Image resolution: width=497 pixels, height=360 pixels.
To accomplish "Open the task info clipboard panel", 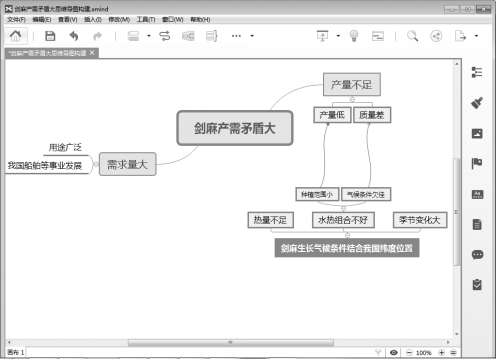I will (477, 285).
